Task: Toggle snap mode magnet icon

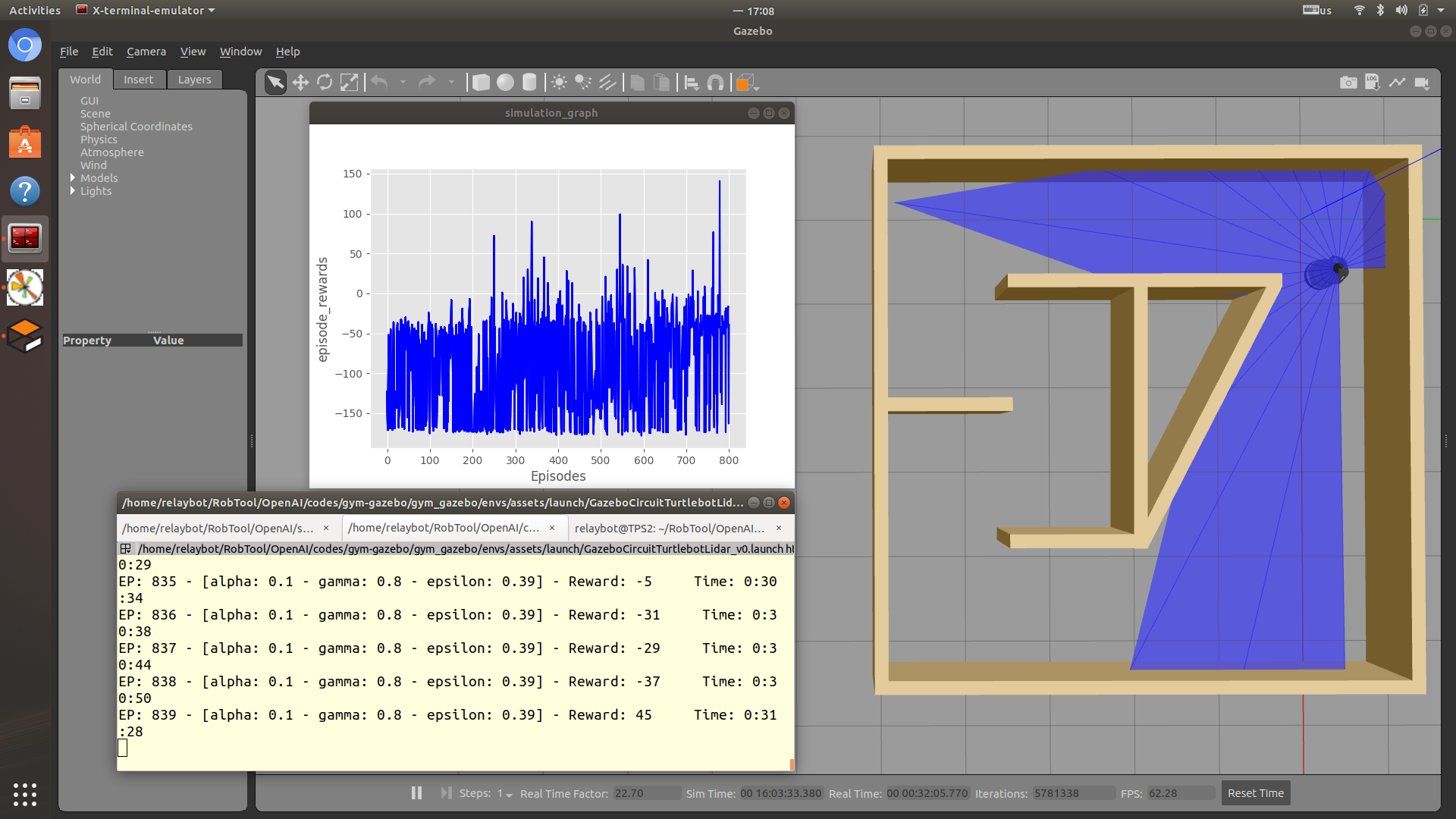Action: click(715, 83)
